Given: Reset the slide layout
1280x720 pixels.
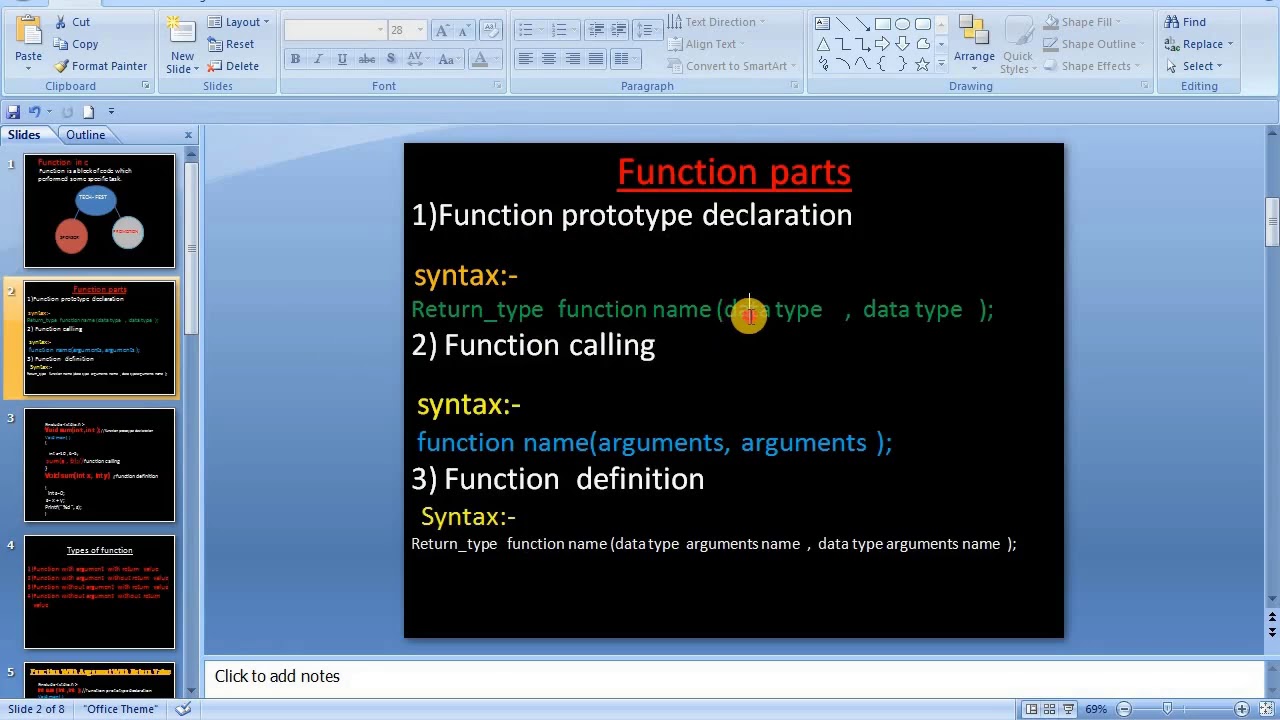Looking at the screenshot, I should click(231, 44).
